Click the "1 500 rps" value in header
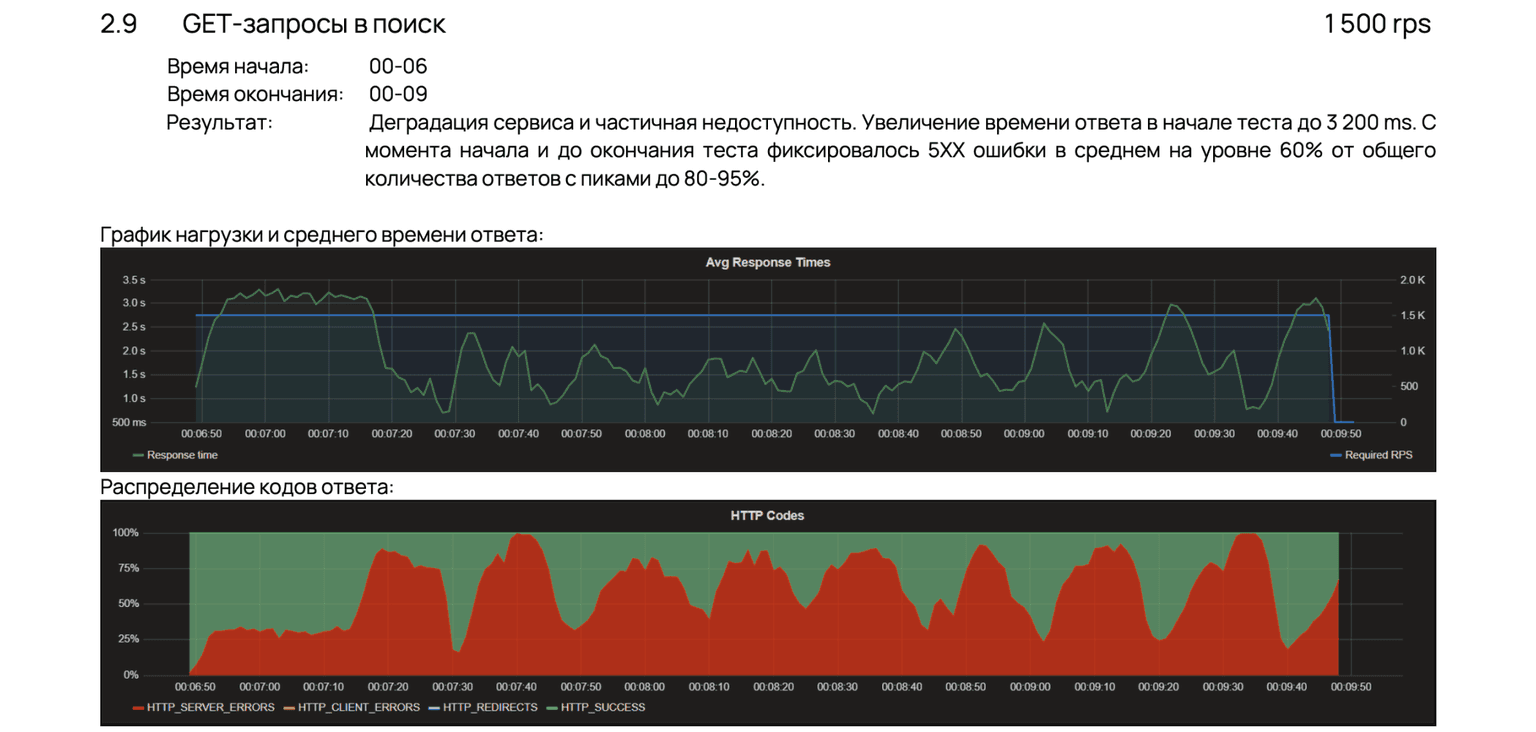 [1377, 24]
